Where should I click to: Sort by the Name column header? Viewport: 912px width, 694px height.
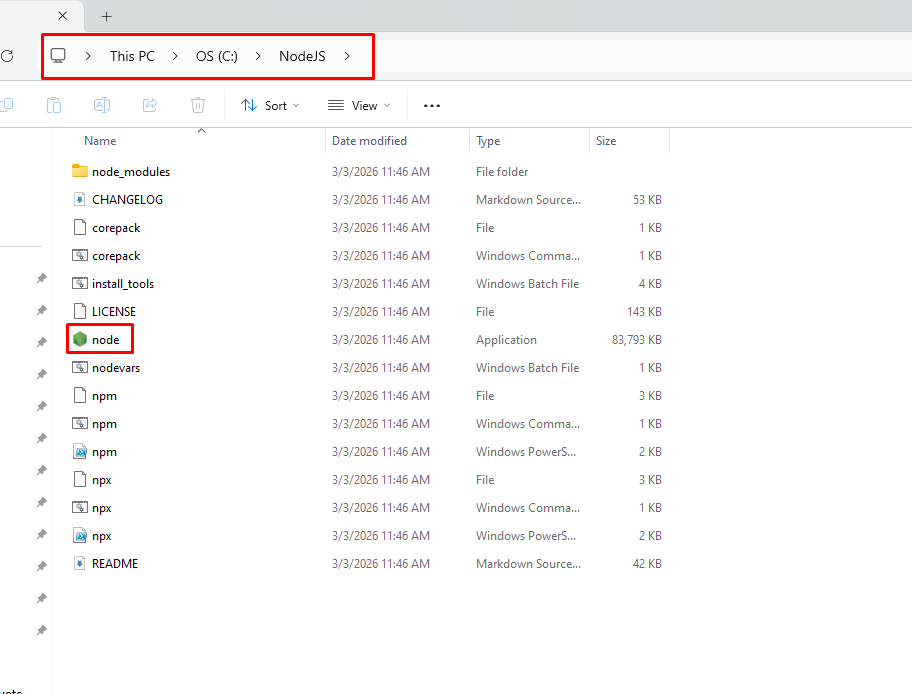pos(100,141)
